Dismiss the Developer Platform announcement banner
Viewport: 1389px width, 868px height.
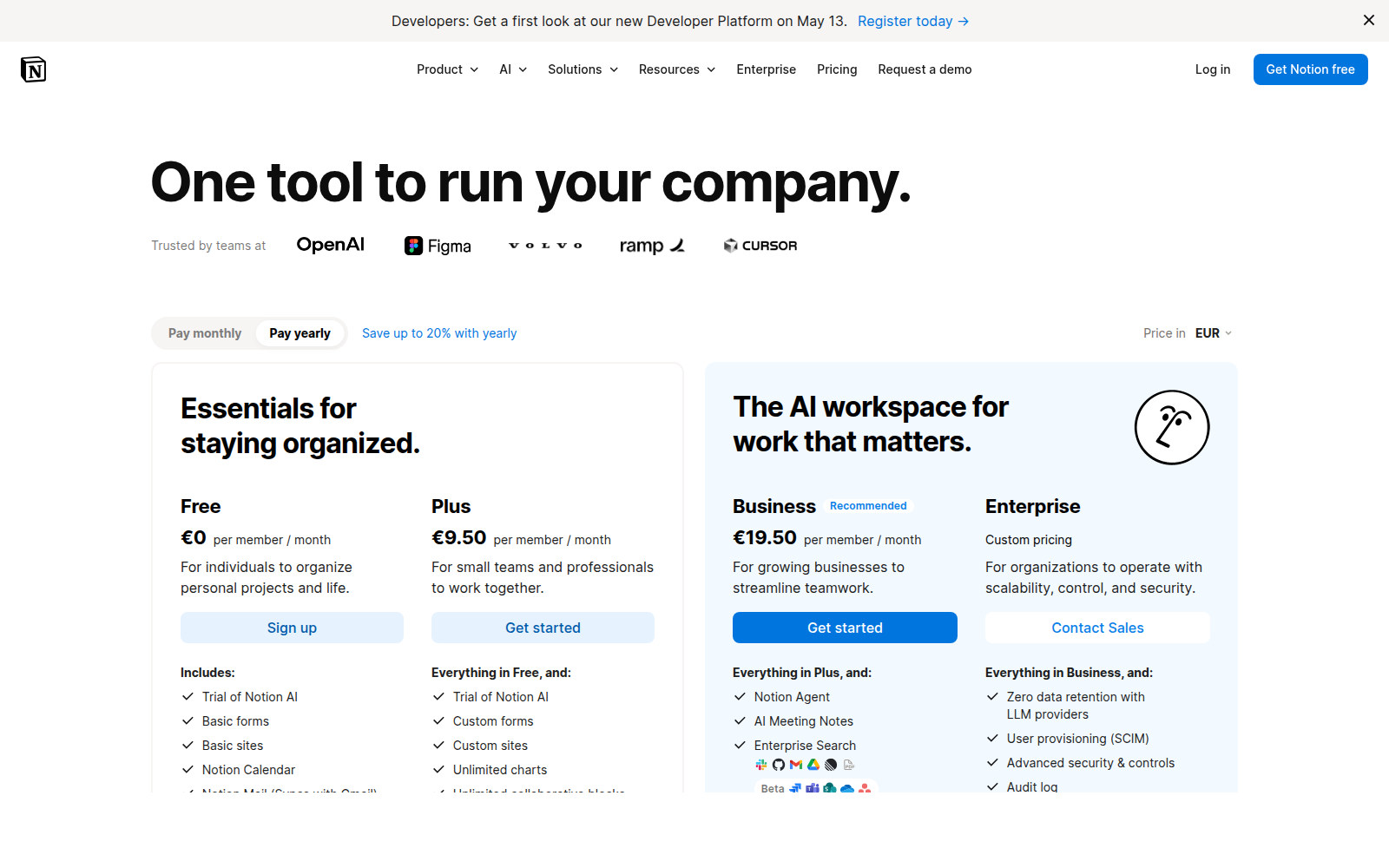coord(1368,20)
